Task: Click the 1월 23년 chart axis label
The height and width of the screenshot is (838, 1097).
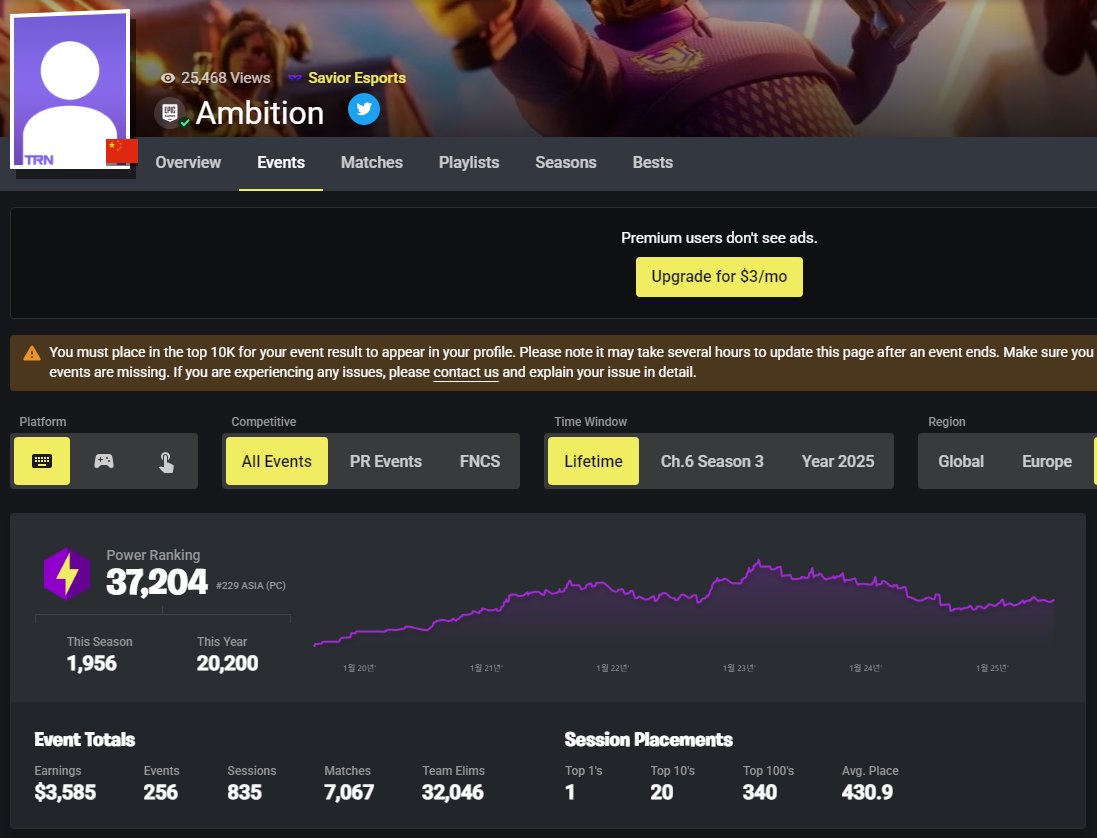Action: point(739,668)
